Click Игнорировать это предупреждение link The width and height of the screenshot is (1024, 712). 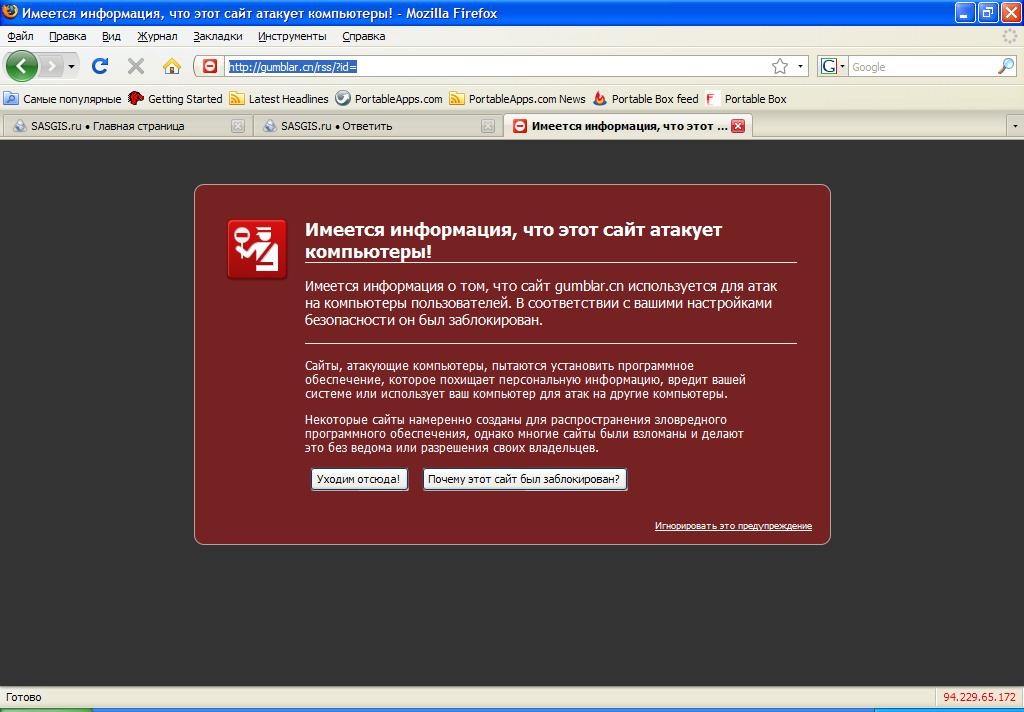coord(733,526)
